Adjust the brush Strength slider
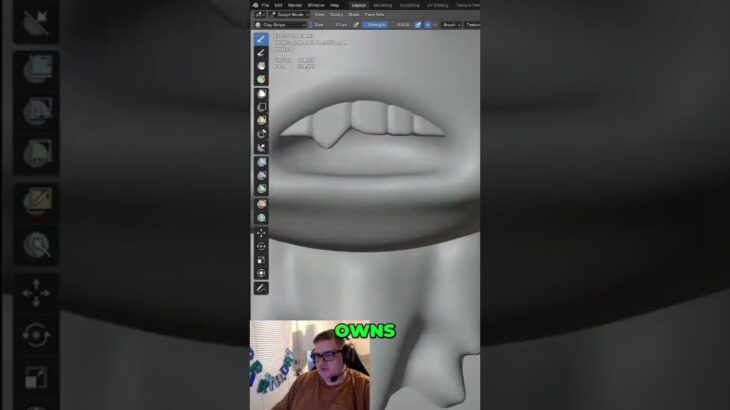Viewport: 730px width, 410px height. click(387, 25)
